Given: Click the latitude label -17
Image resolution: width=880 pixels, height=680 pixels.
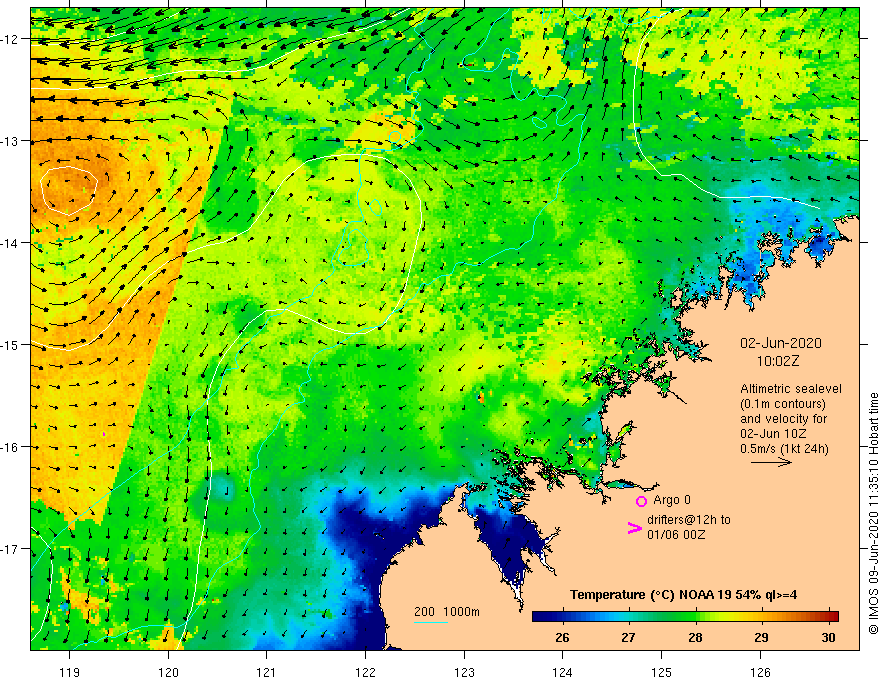Looking at the screenshot, I should 11,549.
